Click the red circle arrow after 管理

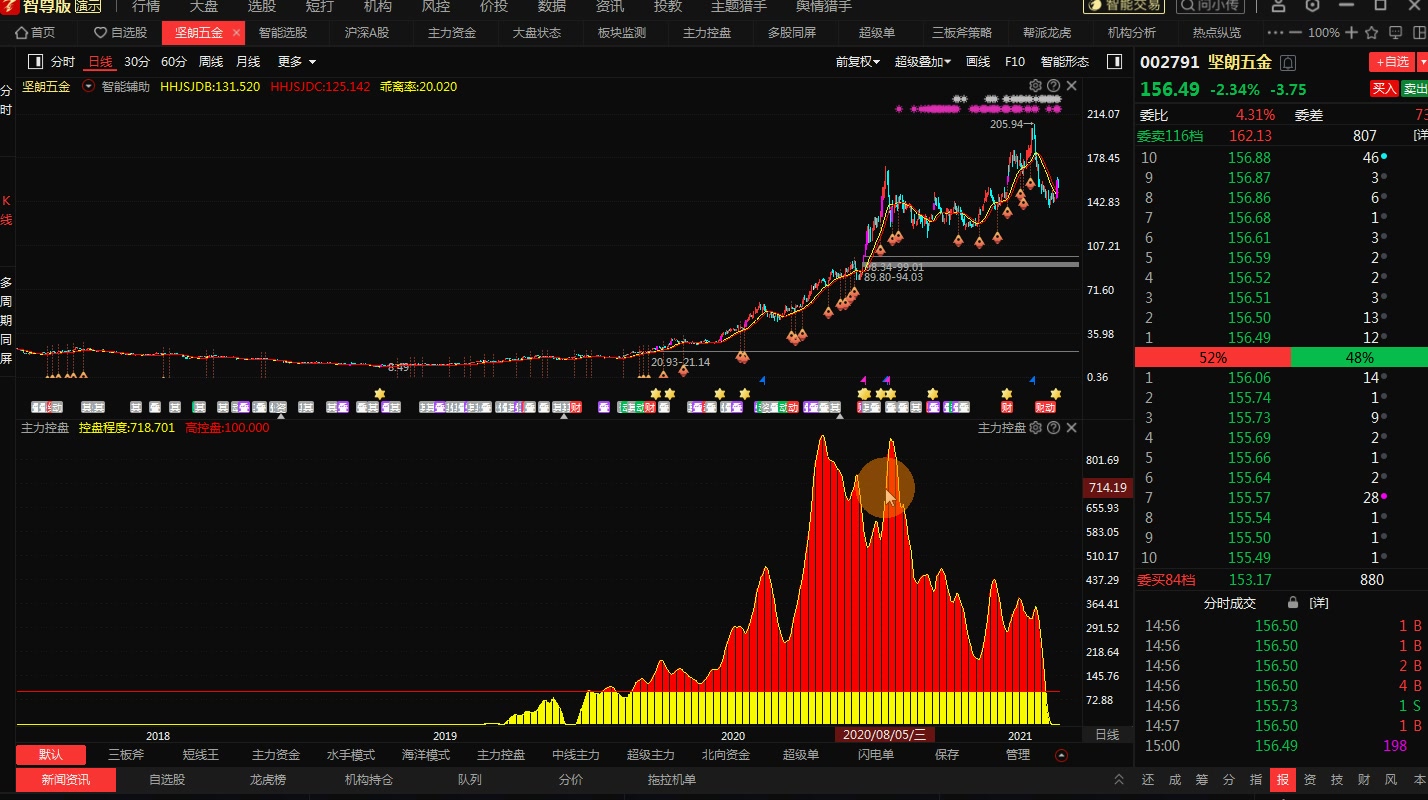tap(1061, 756)
